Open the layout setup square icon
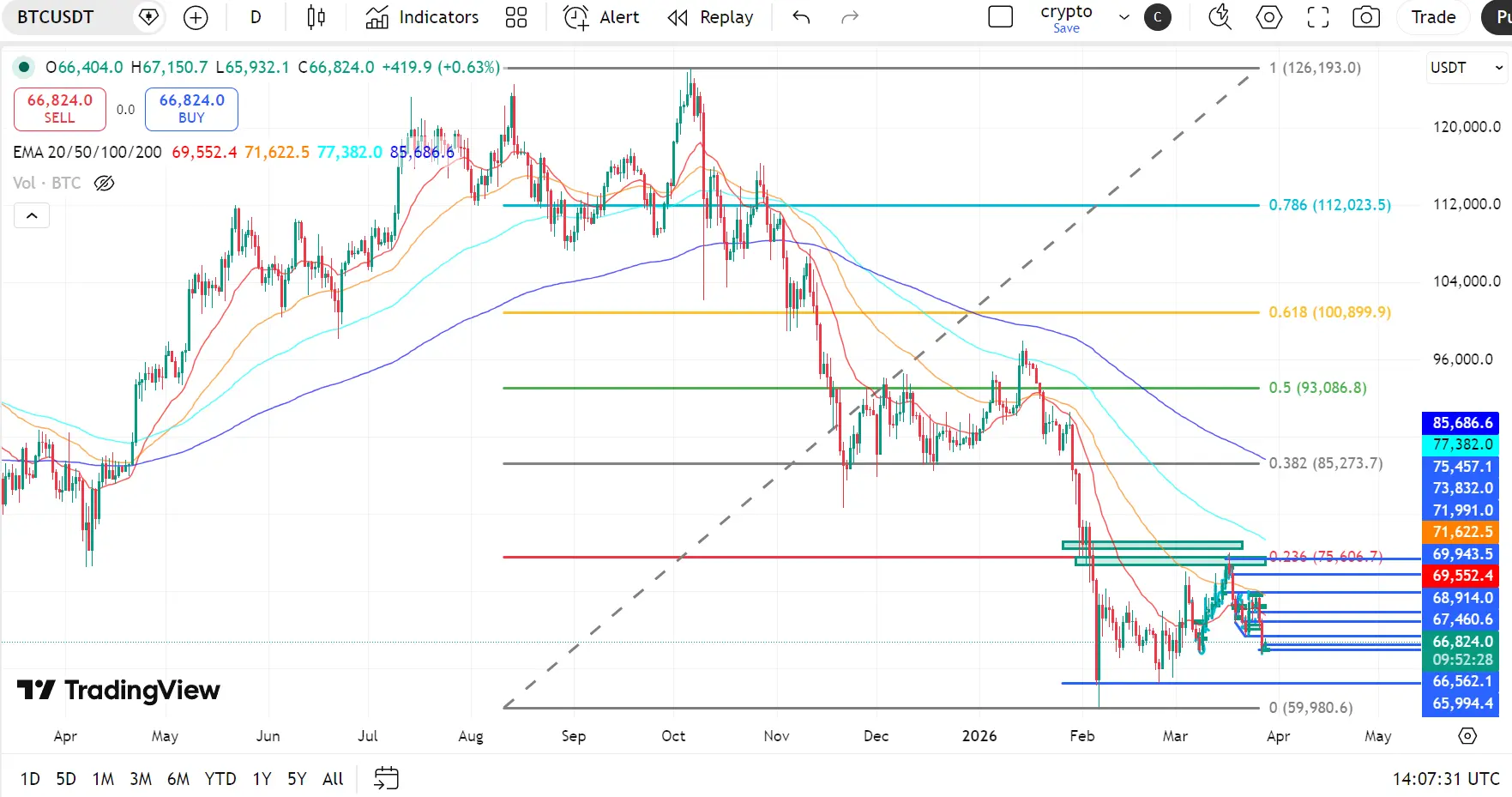The image size is (1512, 797). 1001,17
